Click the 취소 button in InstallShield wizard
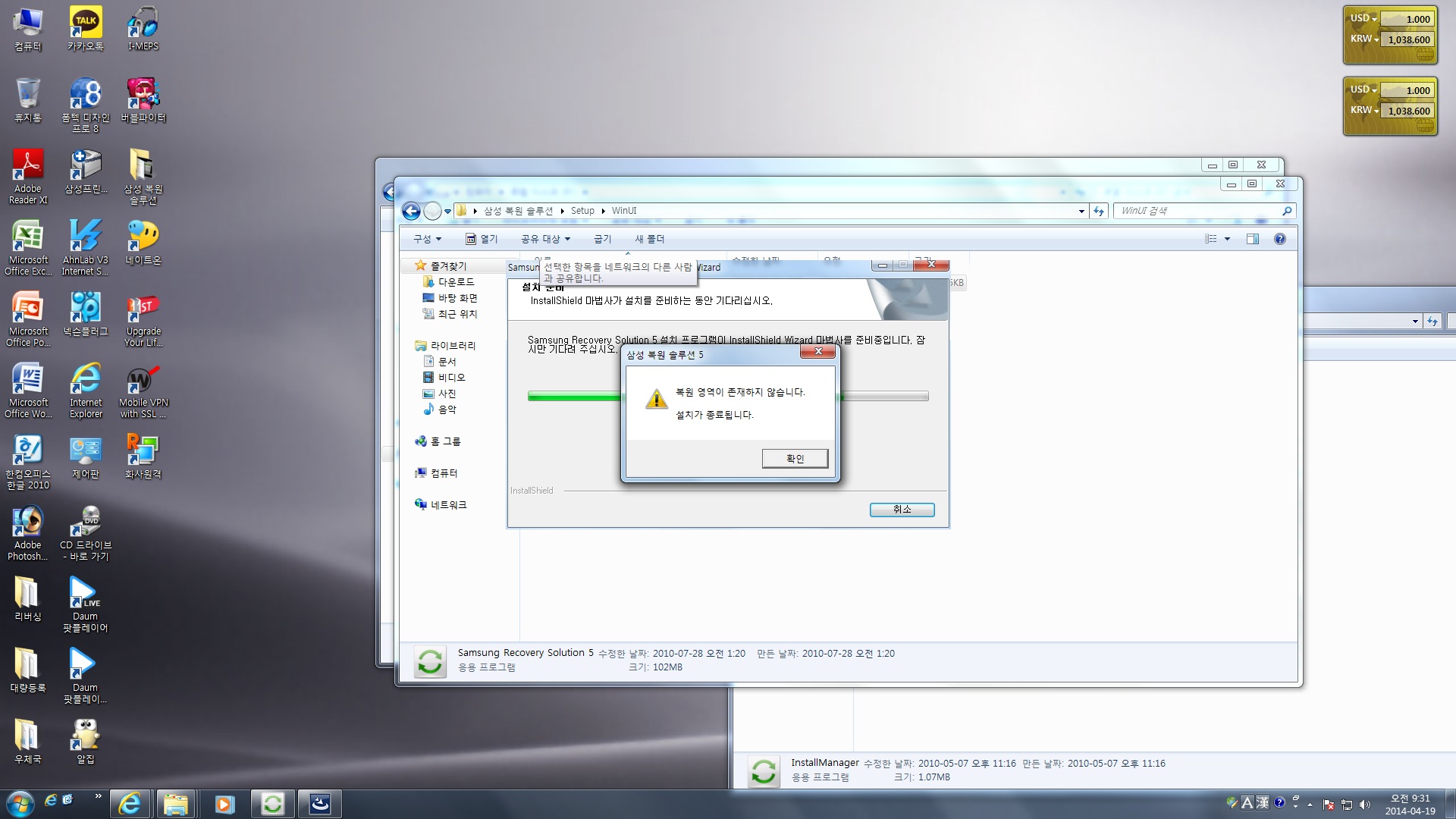This screenshot has width=1456, height=819. click(x=902, y=510)
